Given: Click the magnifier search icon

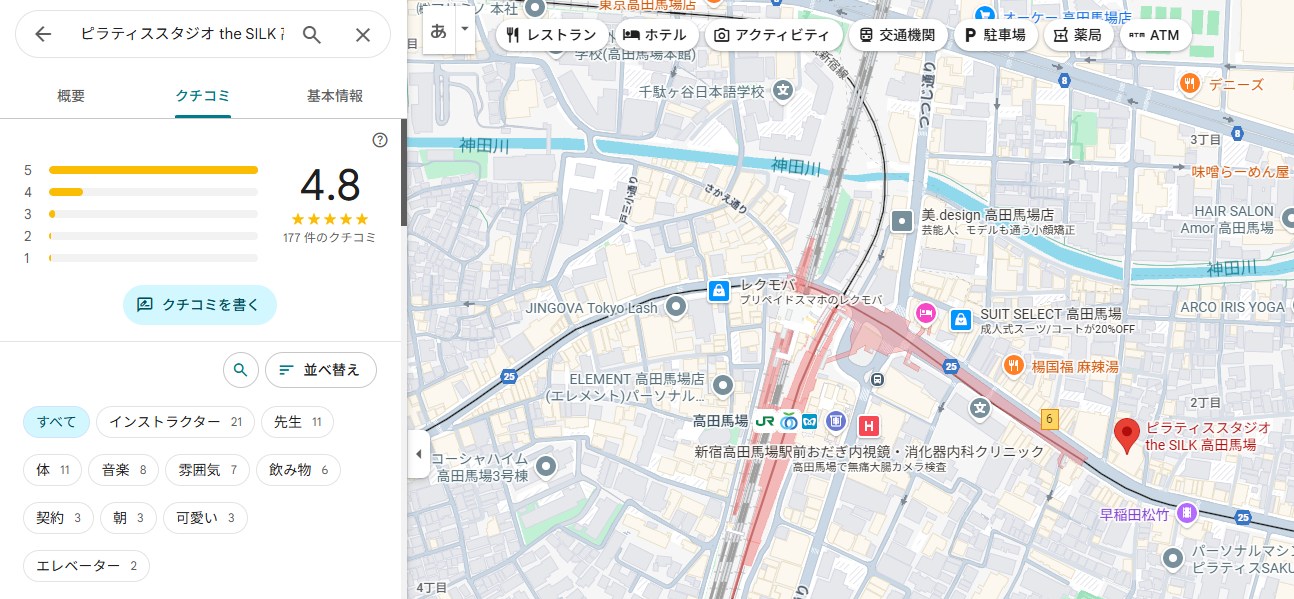Looking at the screenshot, I should (x=312, y=35).
